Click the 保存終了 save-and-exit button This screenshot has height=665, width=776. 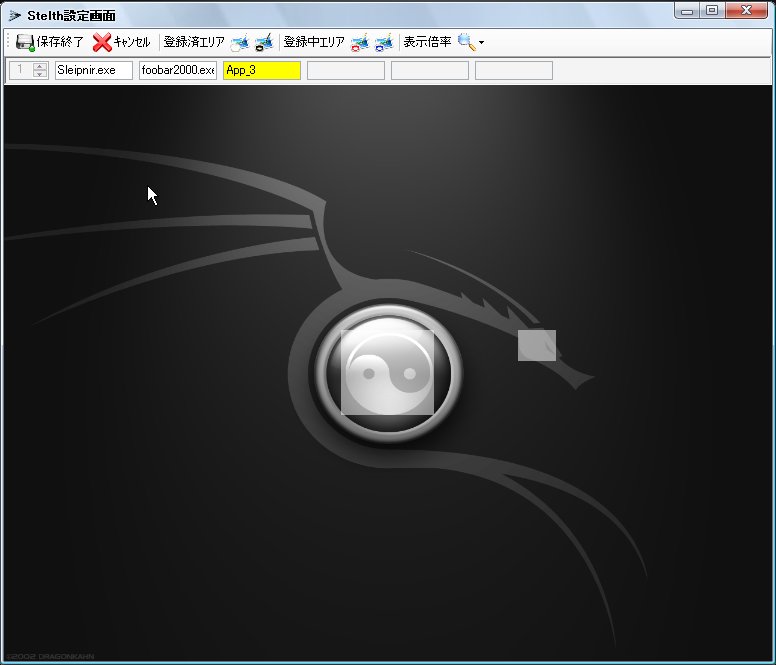click(x=49, y=42)
